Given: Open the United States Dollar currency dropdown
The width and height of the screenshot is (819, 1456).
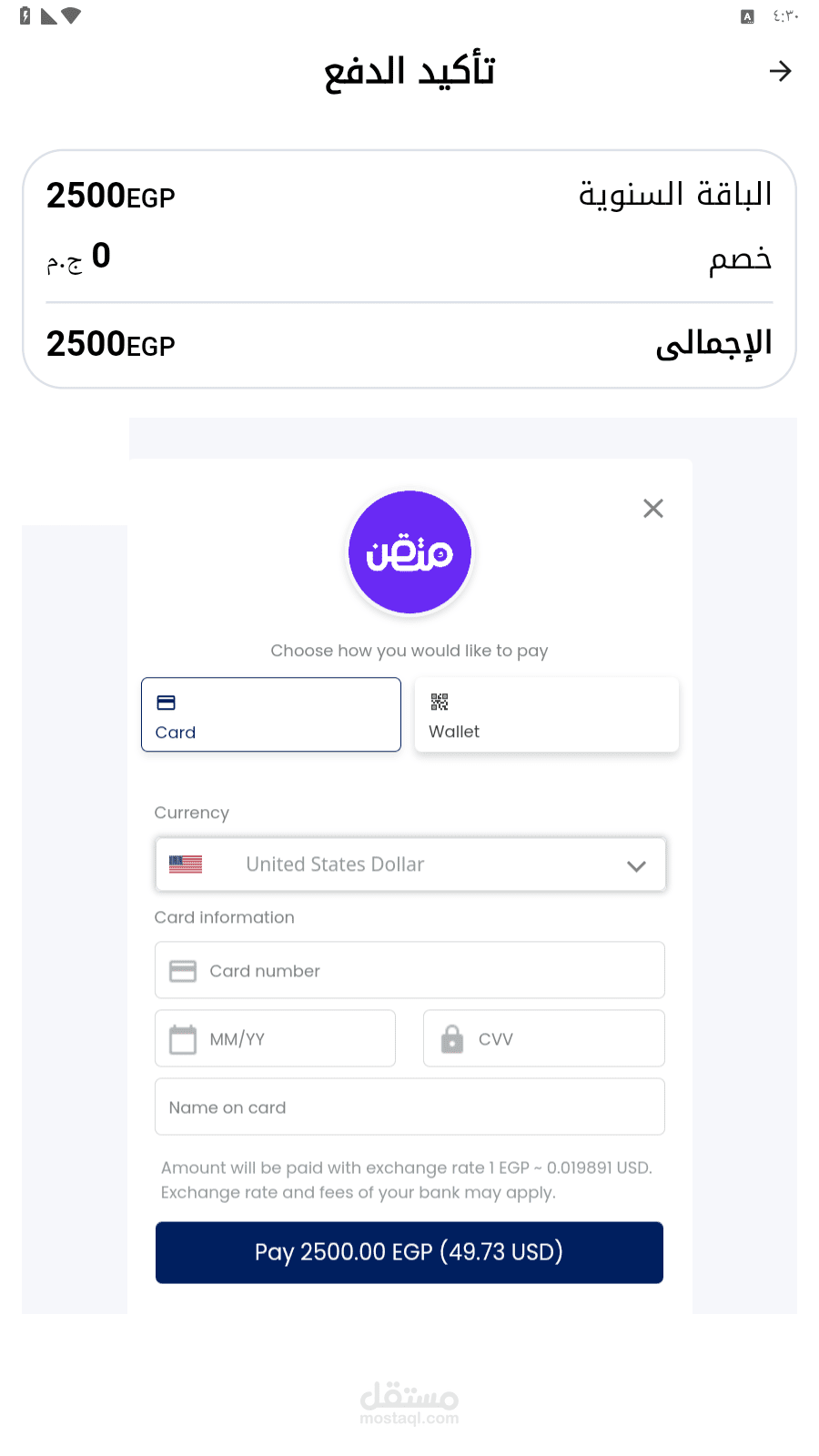Looking at the screenshot, I should (410, 864).
